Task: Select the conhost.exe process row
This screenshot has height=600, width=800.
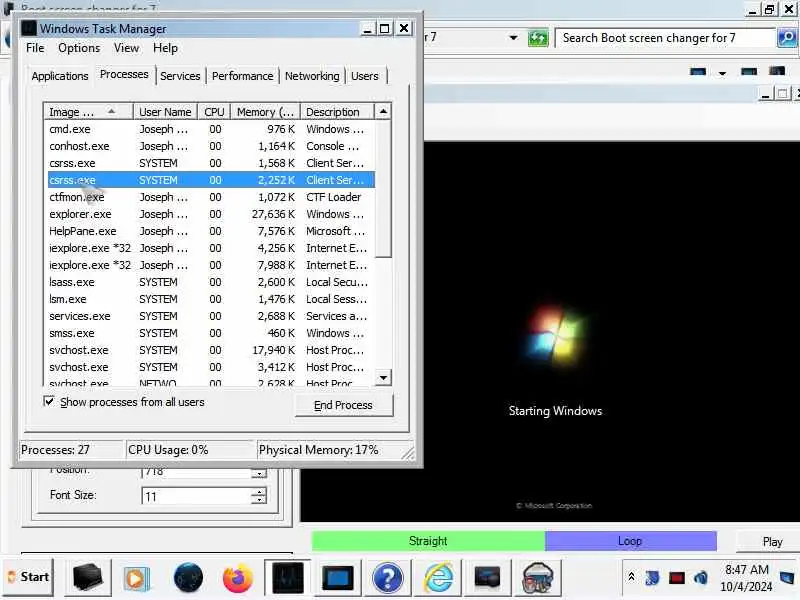Action: coord(210,146)
